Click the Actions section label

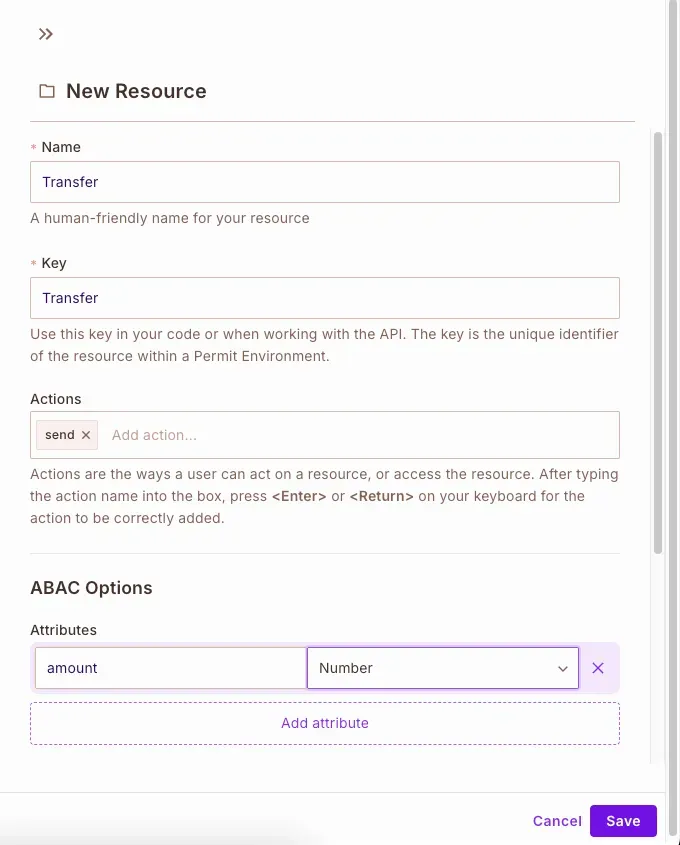coord(56,399)
